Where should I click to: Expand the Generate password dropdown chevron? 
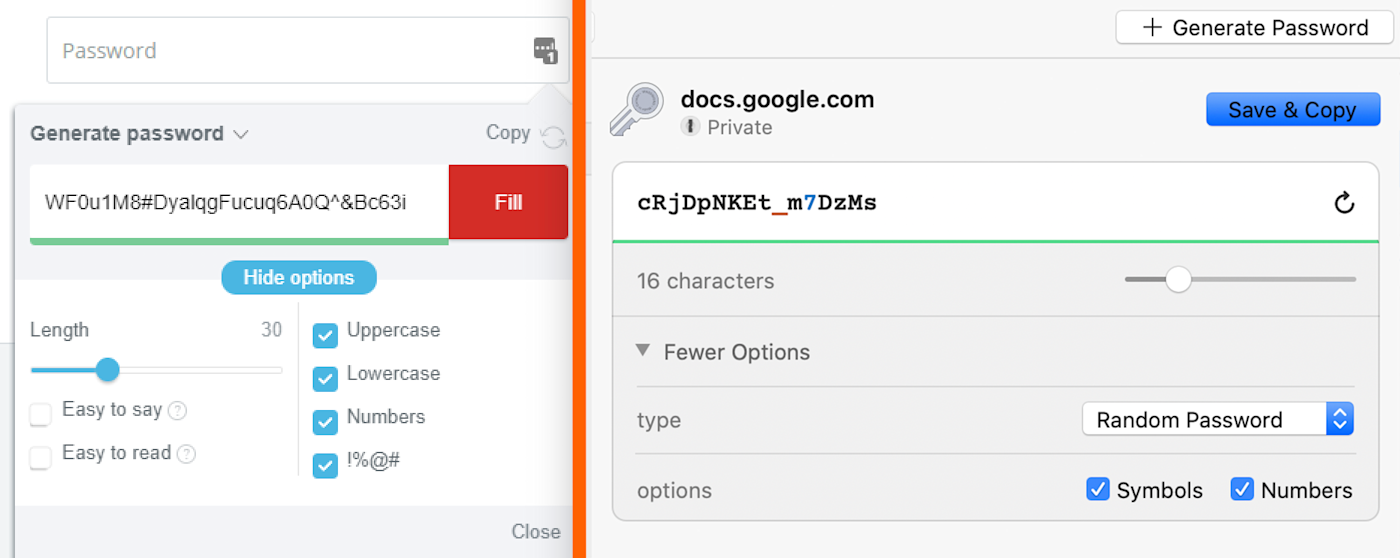(240, 134)
